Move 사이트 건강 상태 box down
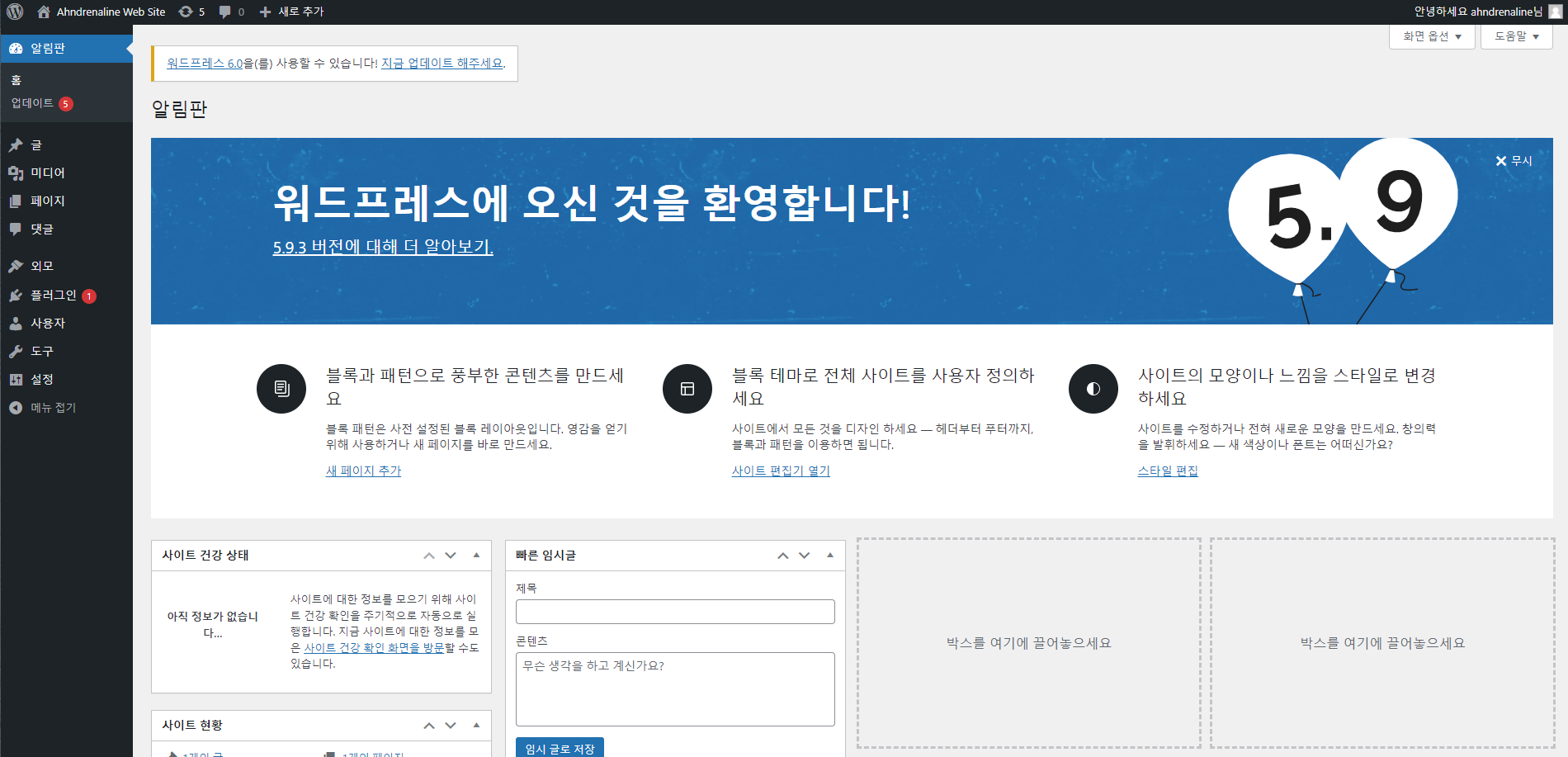This screenshot has width=1568, height=757. [x=451, y=556]
